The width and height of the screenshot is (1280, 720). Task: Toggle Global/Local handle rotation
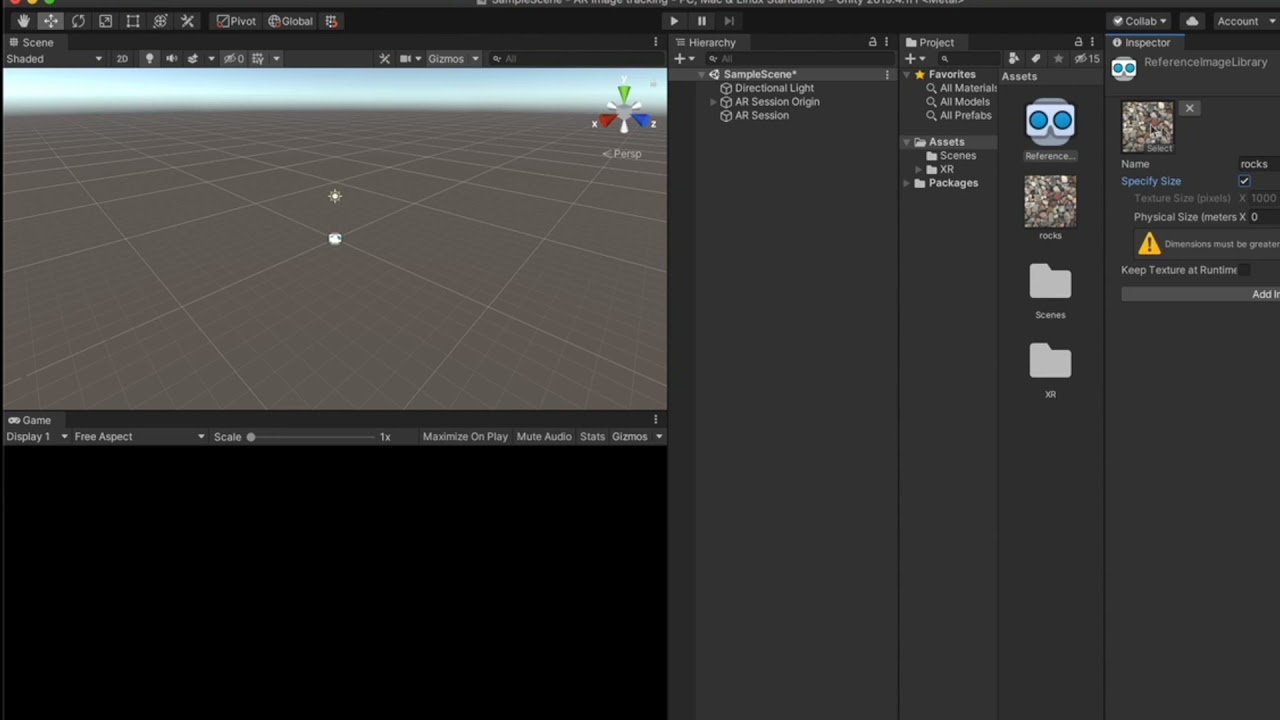(291, 21)
